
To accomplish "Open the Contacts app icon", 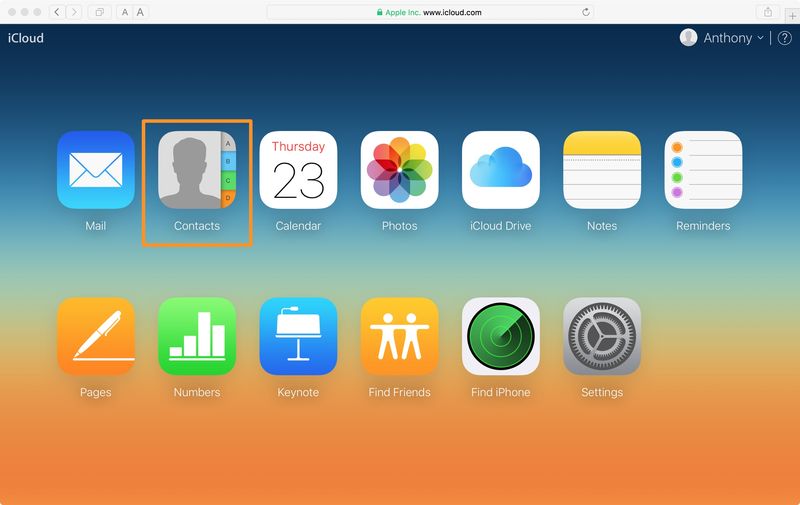I will point(197,170).
